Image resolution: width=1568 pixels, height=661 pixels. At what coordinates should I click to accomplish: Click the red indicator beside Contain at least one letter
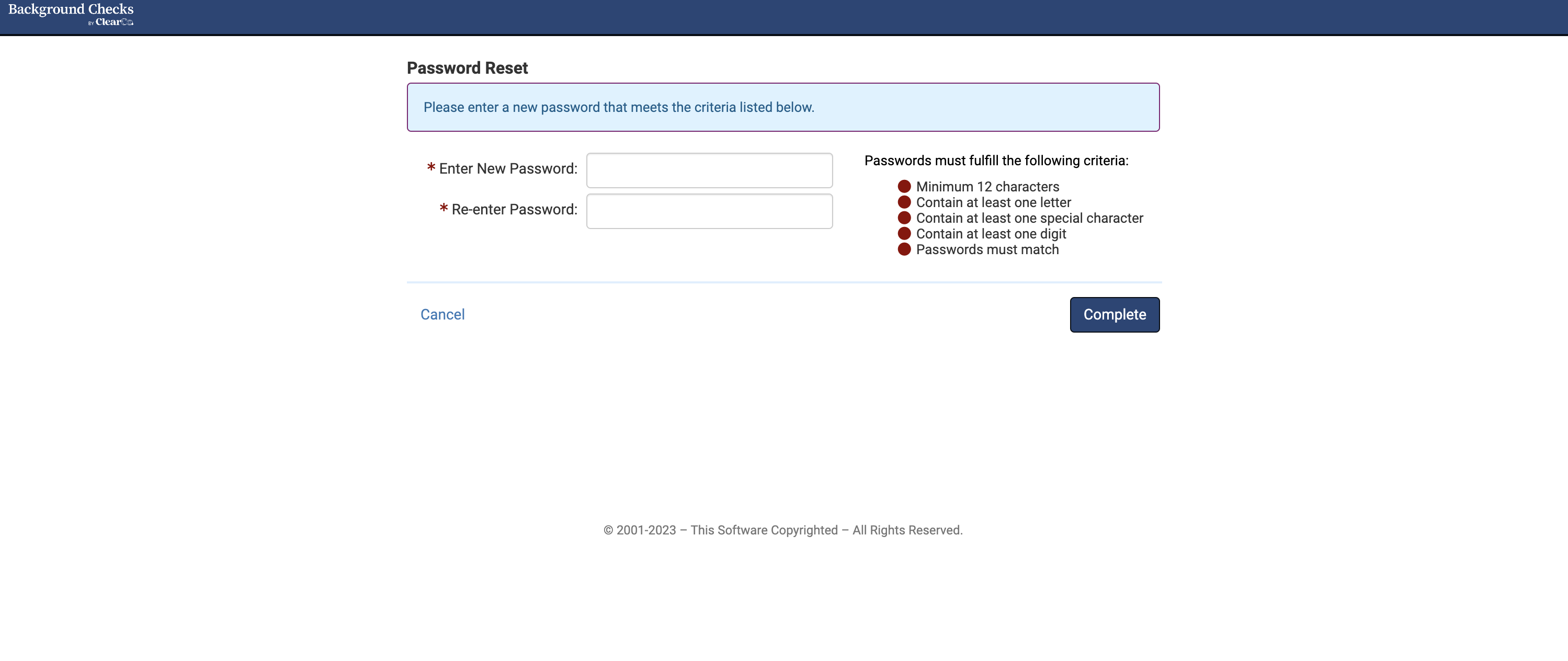[904, 202]
